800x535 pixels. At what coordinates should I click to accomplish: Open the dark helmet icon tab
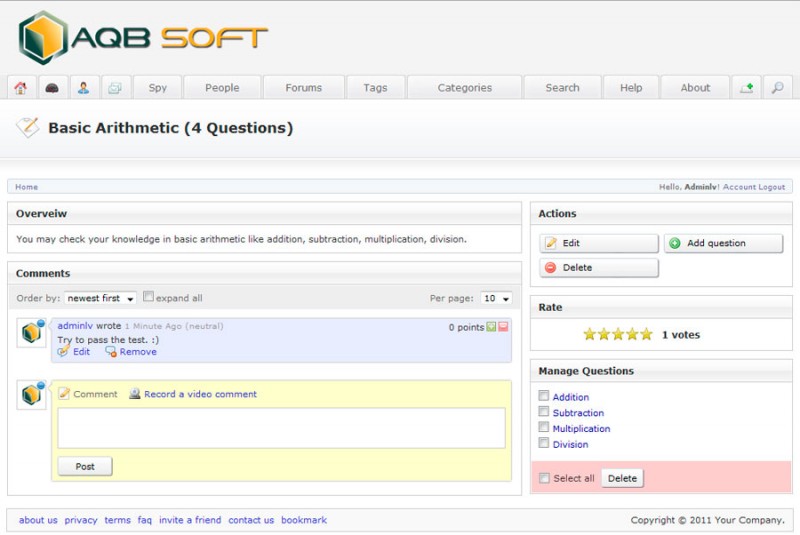coord(52,88)
